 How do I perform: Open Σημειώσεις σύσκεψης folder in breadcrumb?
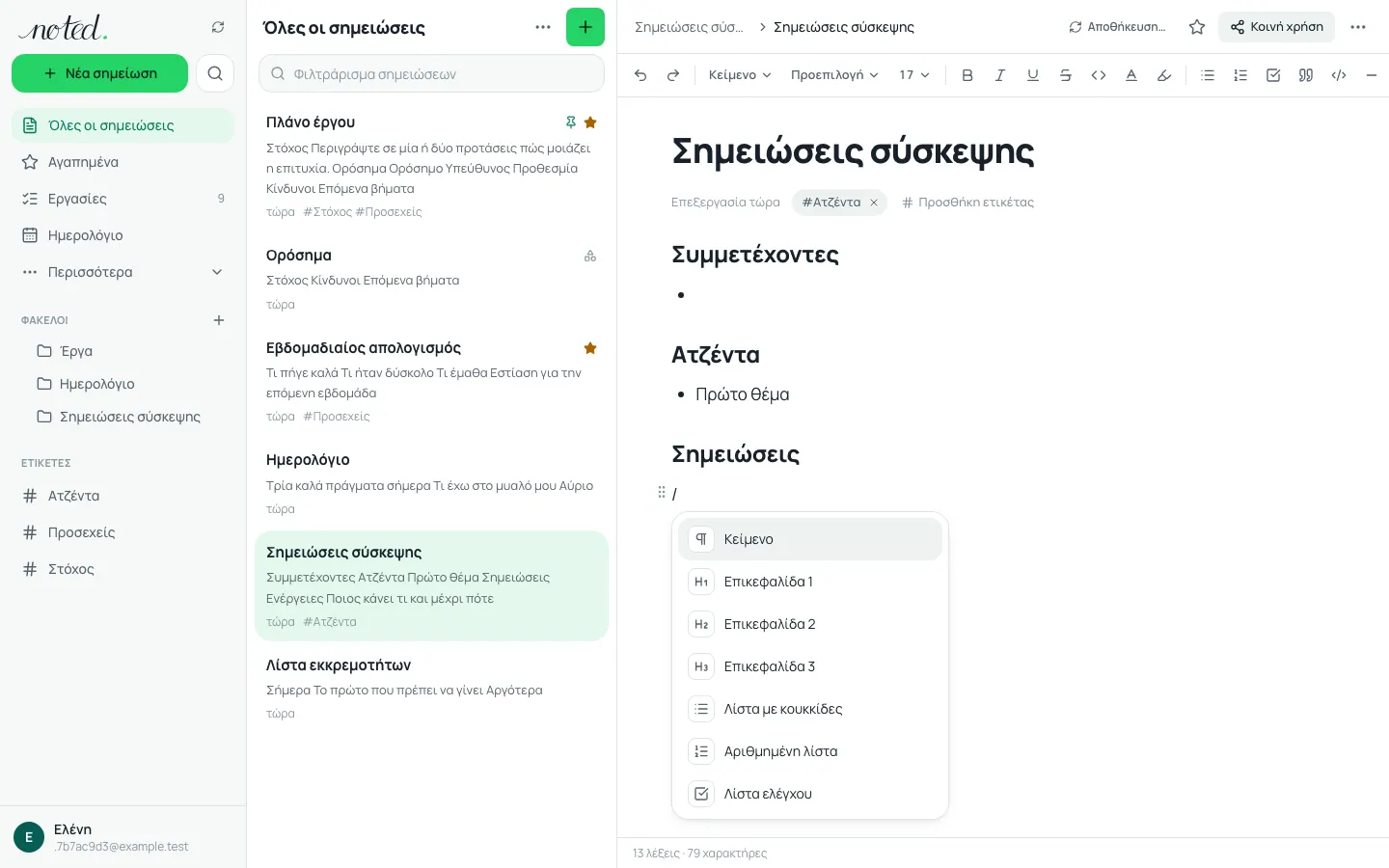point(689,27)
